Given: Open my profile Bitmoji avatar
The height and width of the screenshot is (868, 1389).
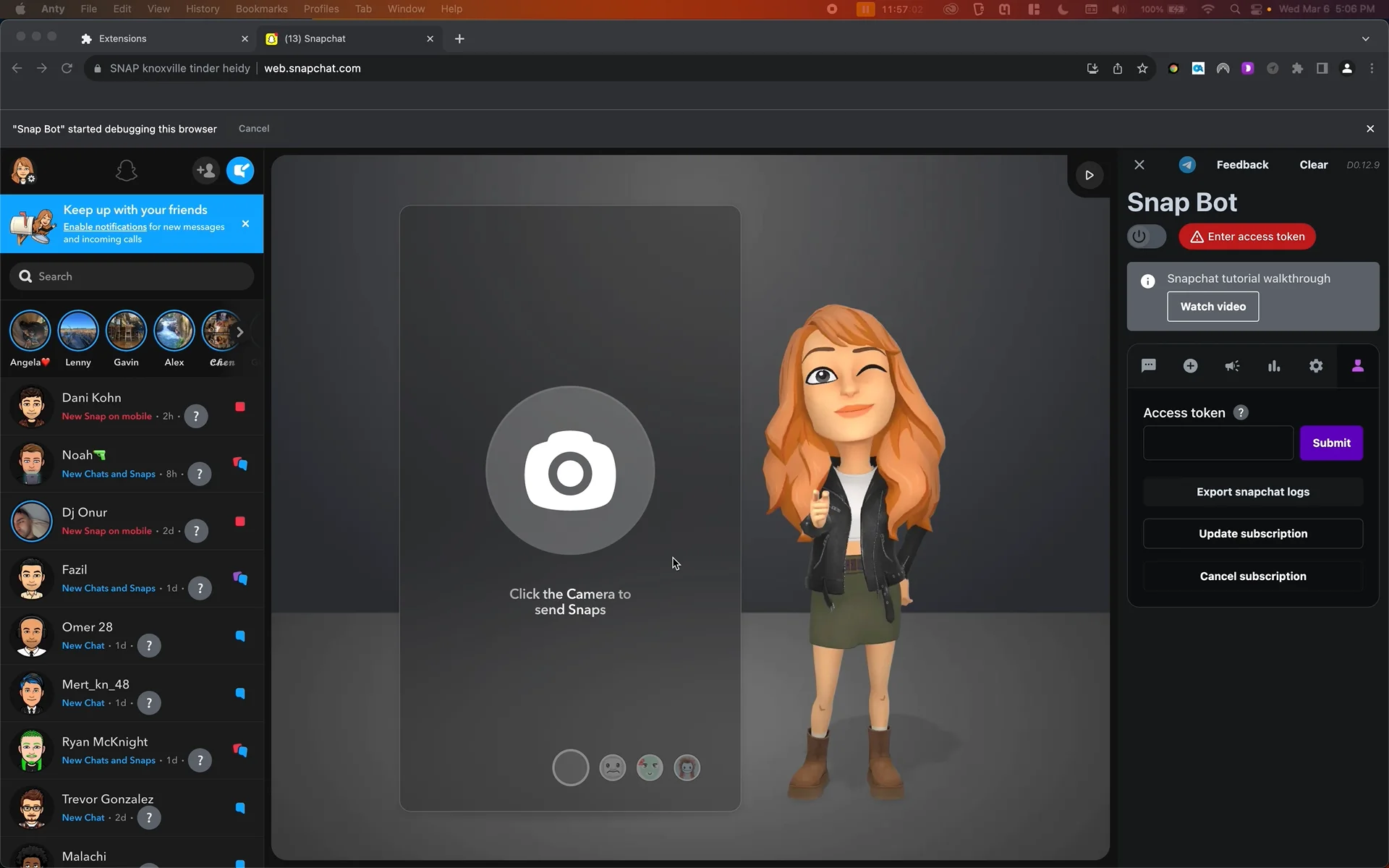Looking at the screenshot, I should tap(23, 171).
